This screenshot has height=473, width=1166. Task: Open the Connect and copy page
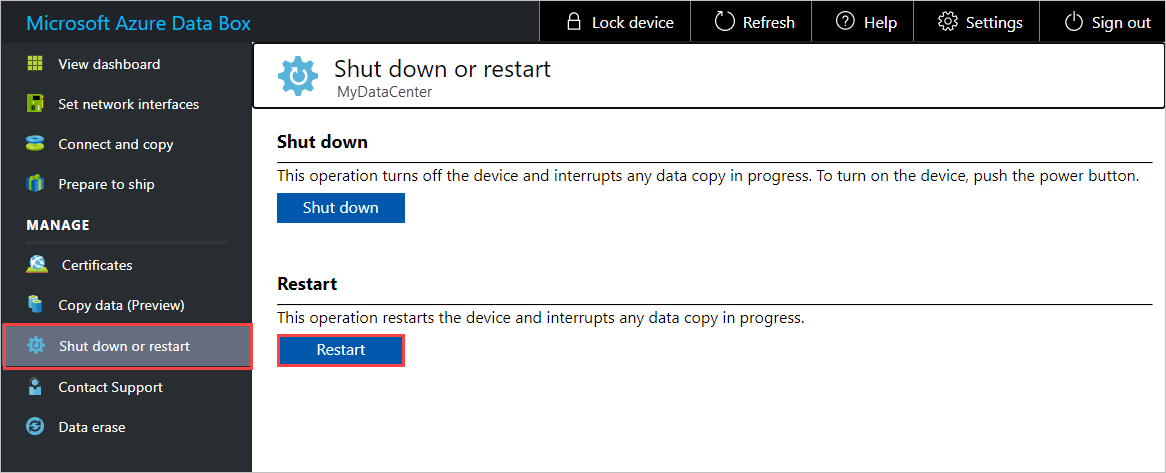pyautogui.click(x=115, y=144)
